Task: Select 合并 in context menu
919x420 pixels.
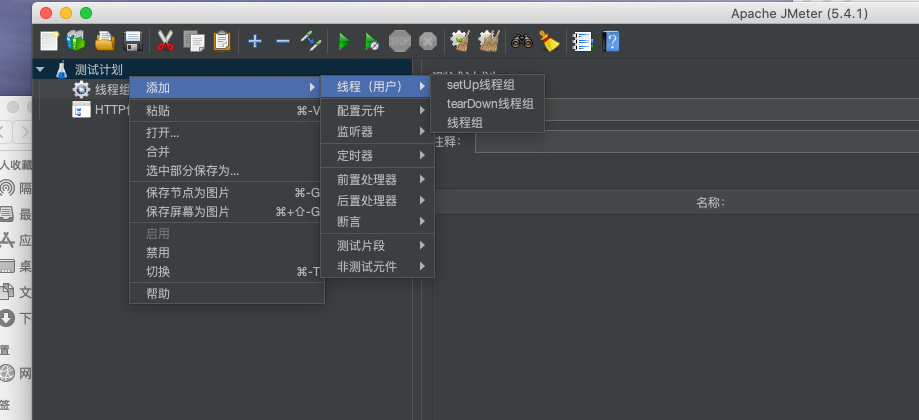Action: tap(227, 152)
